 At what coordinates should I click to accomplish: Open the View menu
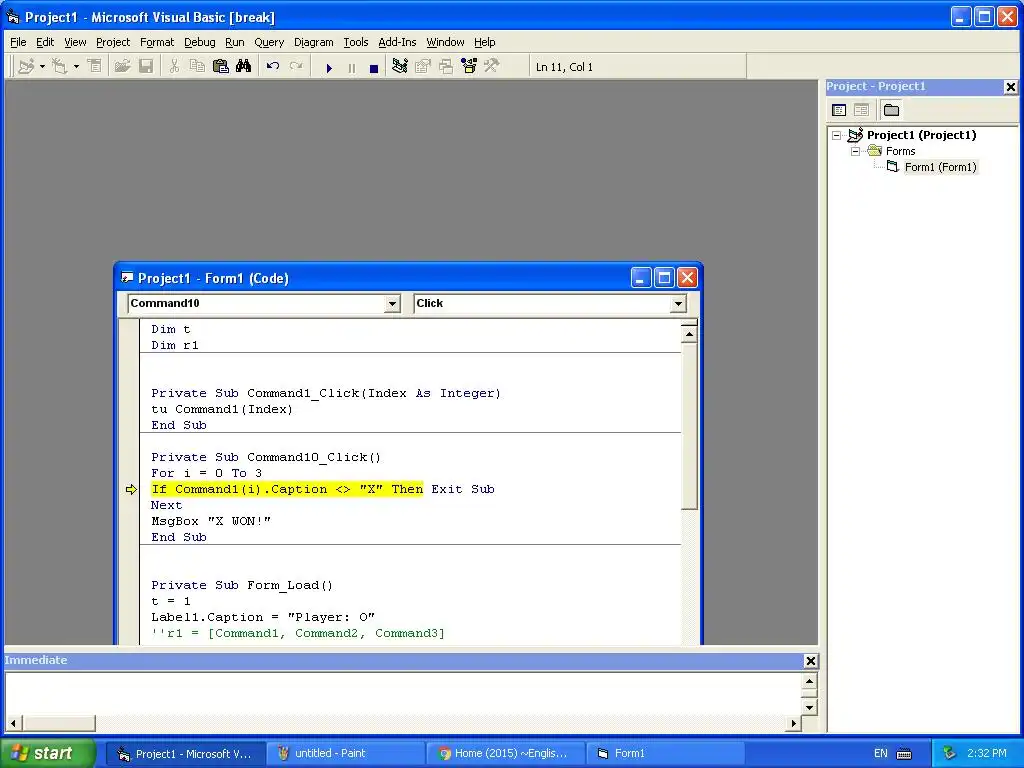75,42
